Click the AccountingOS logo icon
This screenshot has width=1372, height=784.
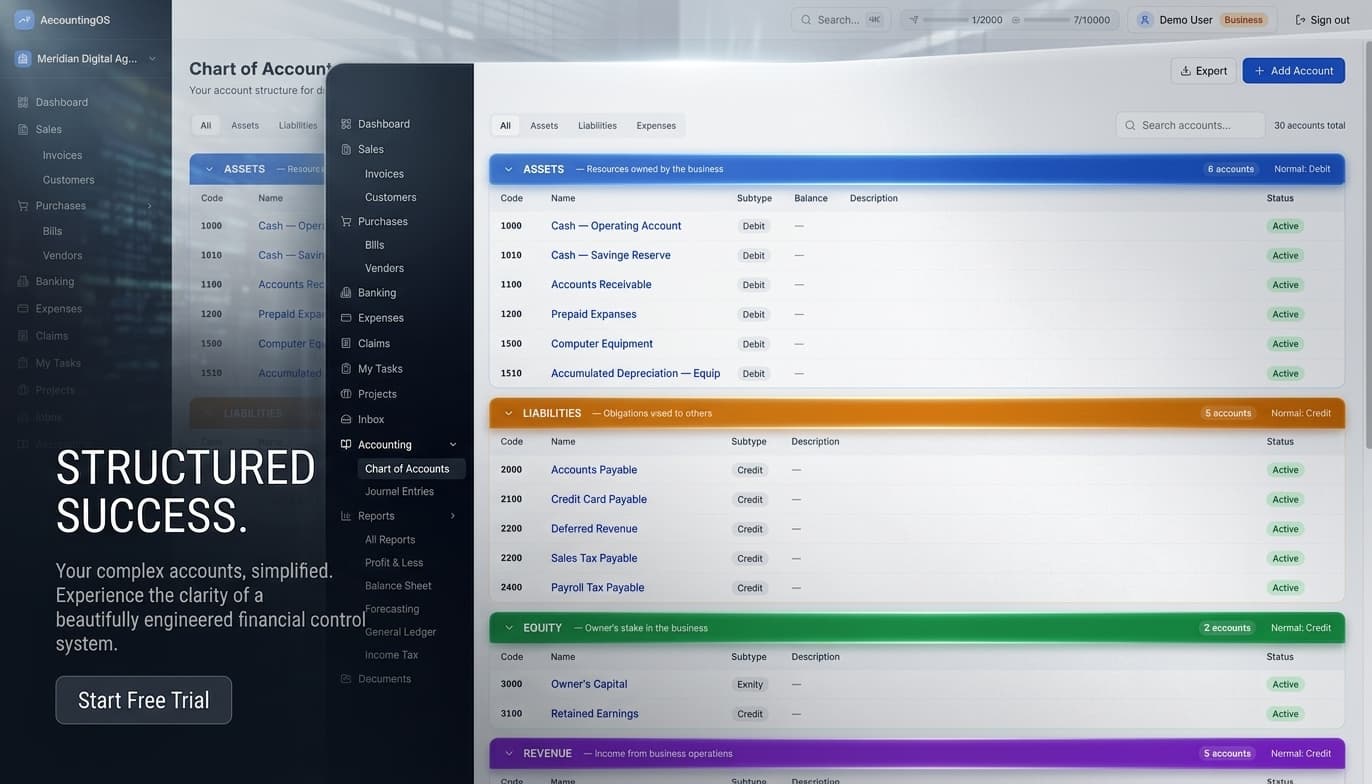pyautogui.click(x=24, y=20)
